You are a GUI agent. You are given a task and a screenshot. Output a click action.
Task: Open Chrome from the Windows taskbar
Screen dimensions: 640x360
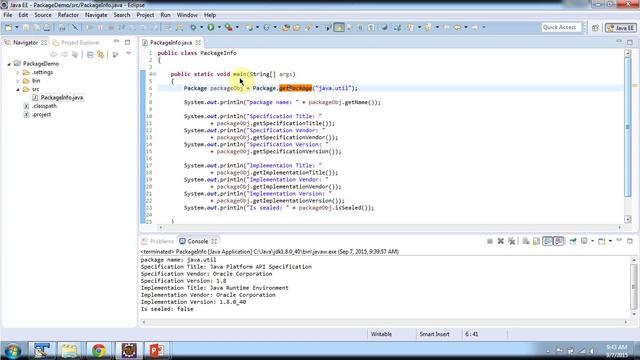coord(98,350)
